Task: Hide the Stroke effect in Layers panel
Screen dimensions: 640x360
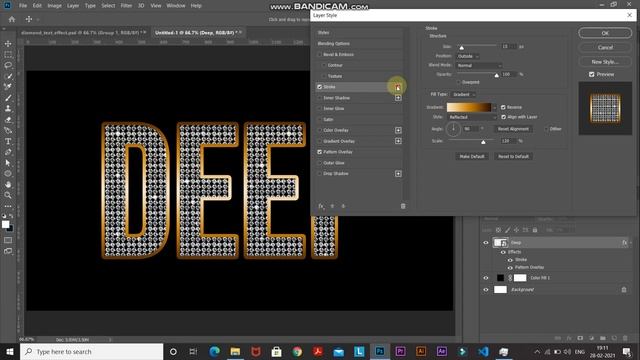Action: click(510, 260)
